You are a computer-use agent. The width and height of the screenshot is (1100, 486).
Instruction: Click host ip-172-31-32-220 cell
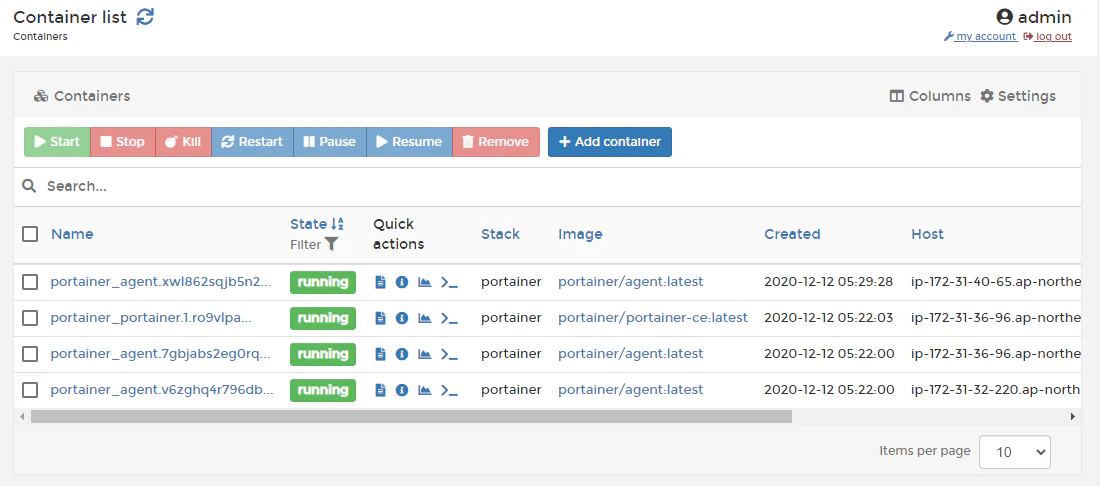(x=995, y=389)
